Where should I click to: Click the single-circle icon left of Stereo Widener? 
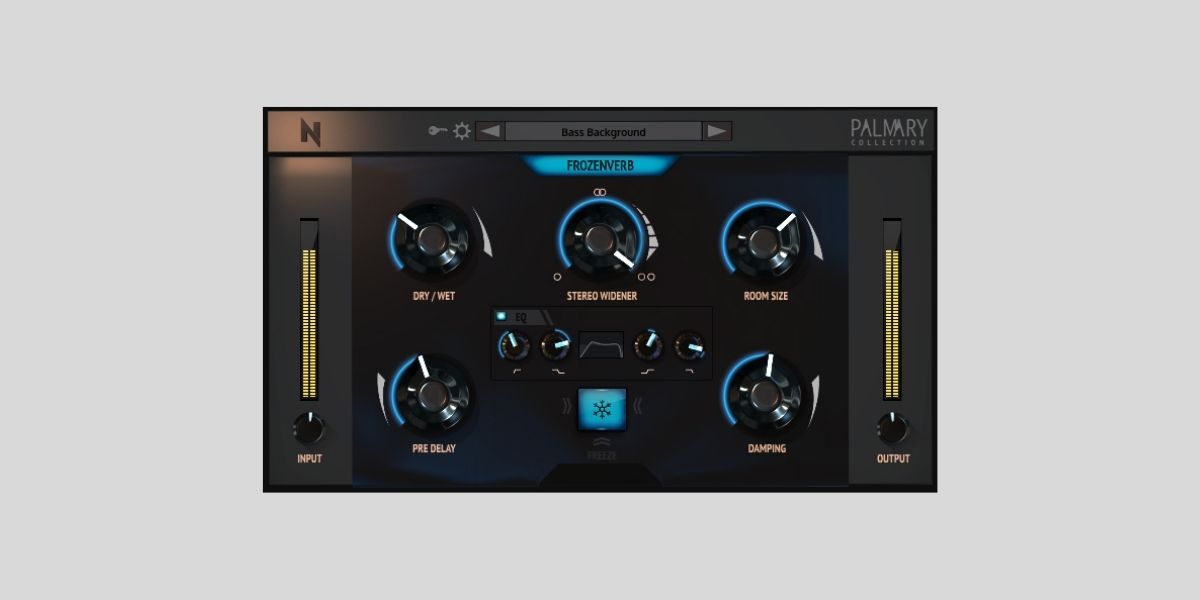[x=557, y=277]
